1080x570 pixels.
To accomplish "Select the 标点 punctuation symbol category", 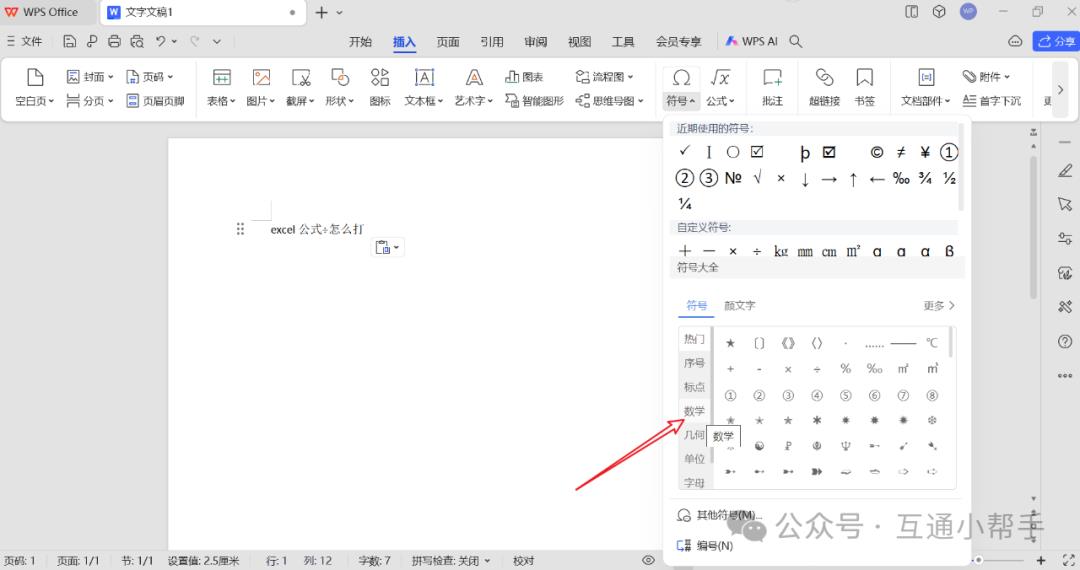I will click(x=694, y=386).
